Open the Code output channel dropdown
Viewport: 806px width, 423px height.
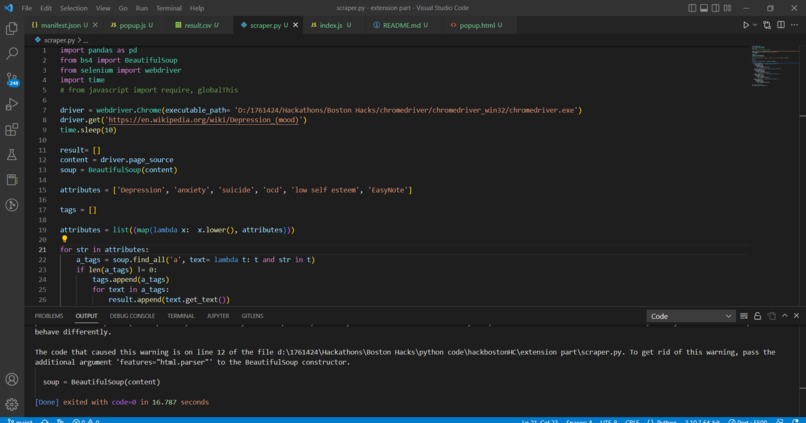(x=690, y=316)
